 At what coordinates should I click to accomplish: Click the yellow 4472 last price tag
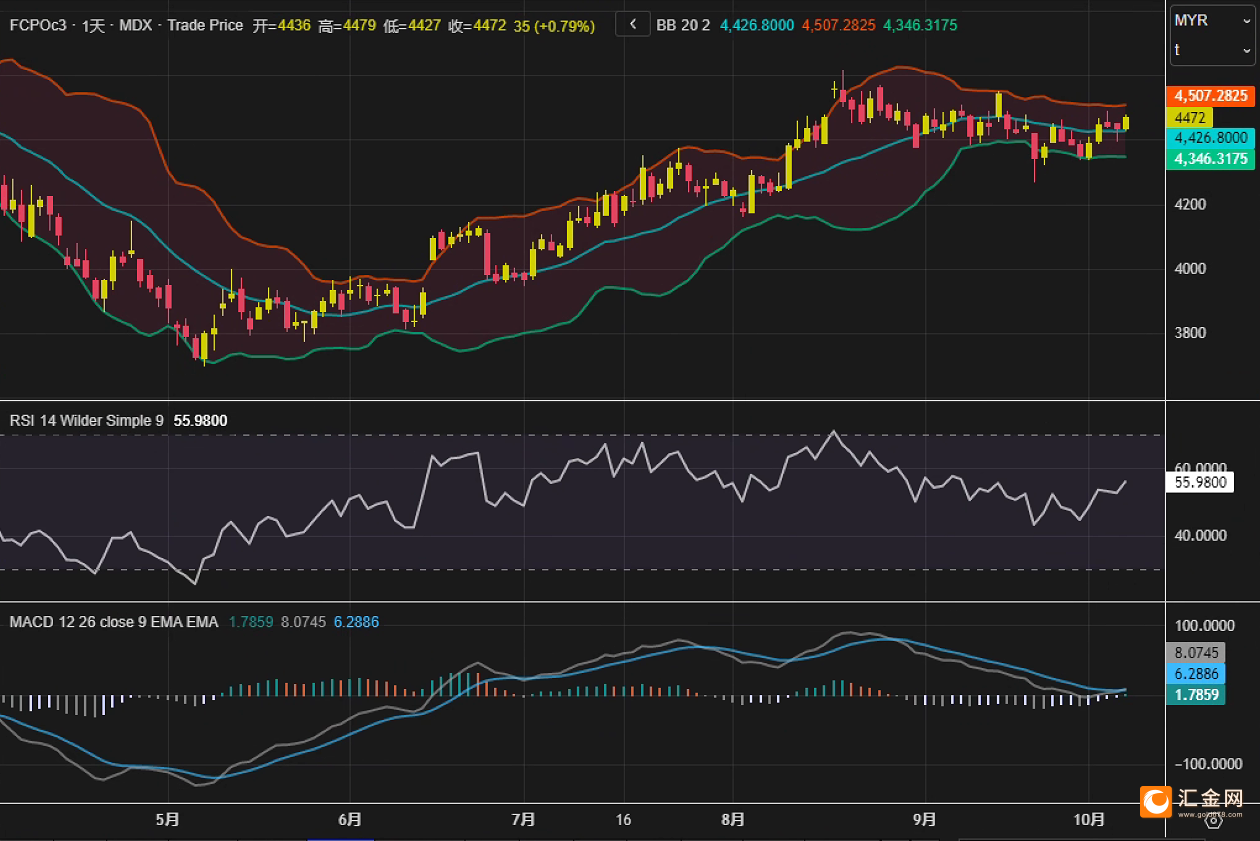point(1190,118)
